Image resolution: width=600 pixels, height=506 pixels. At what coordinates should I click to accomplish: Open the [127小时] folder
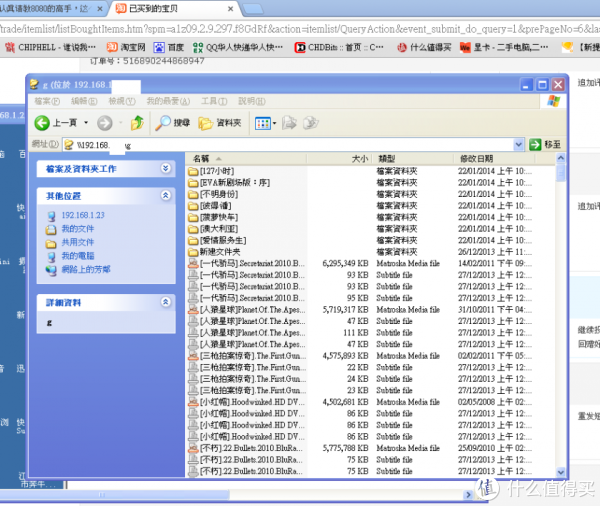[222, 171]
